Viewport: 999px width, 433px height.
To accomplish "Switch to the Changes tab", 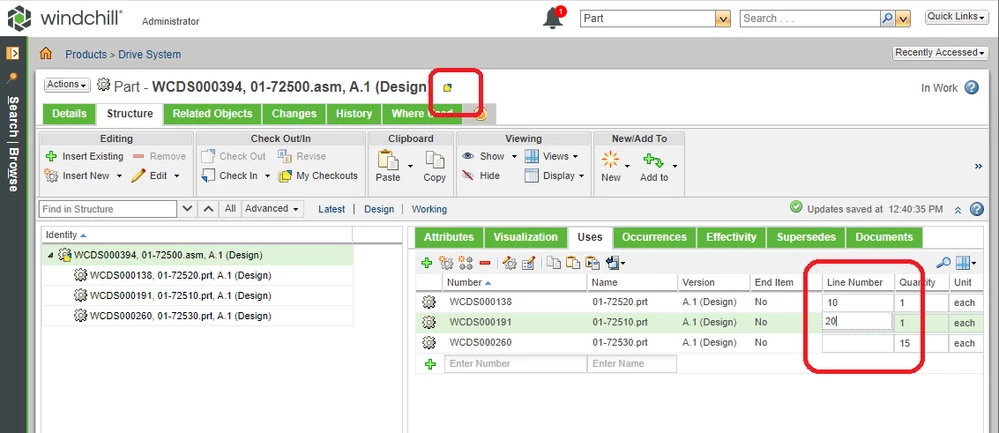I will point(294,113).
